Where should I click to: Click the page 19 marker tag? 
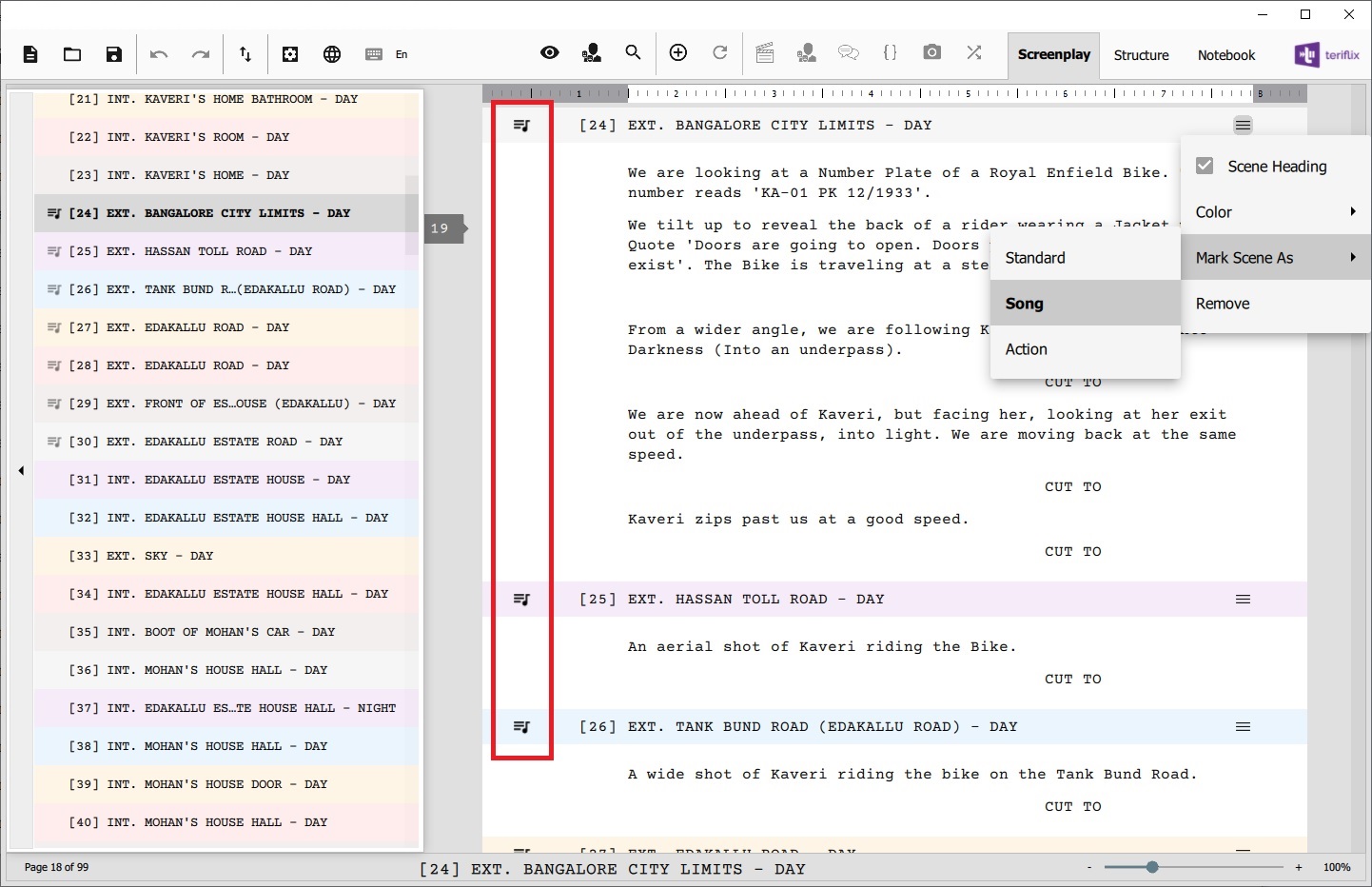(443, 228)
